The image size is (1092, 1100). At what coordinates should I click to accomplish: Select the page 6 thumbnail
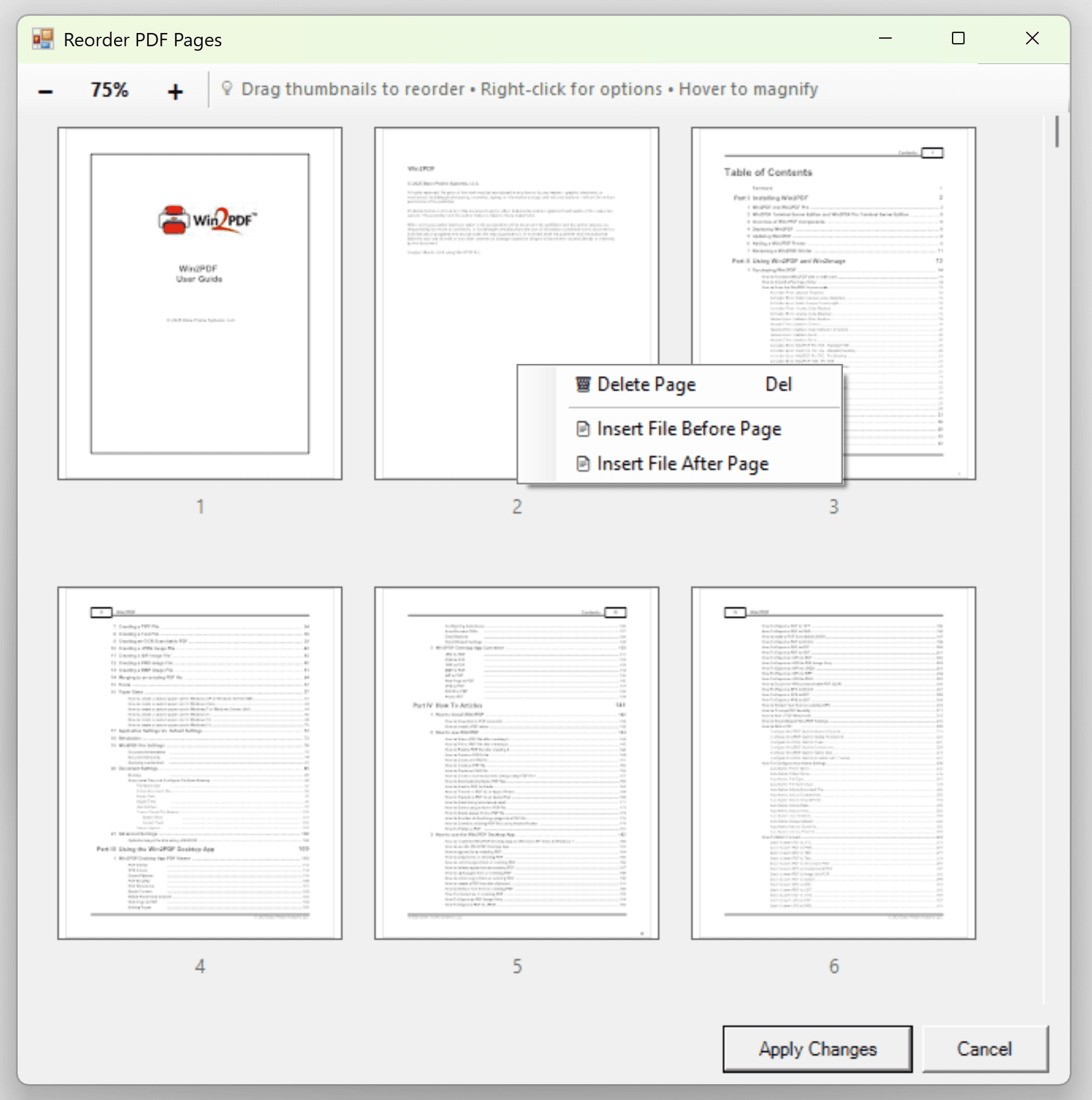coord(833,761)
